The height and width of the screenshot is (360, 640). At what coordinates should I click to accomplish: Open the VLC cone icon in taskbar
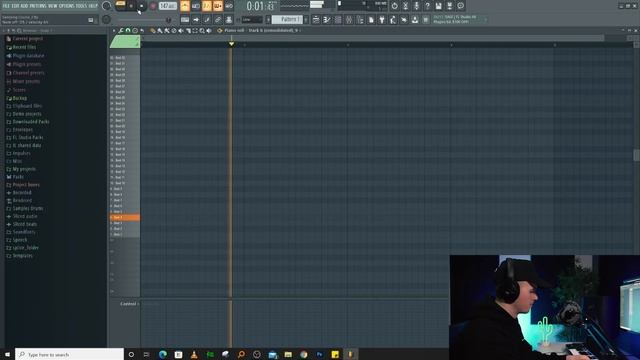(194, 354)
